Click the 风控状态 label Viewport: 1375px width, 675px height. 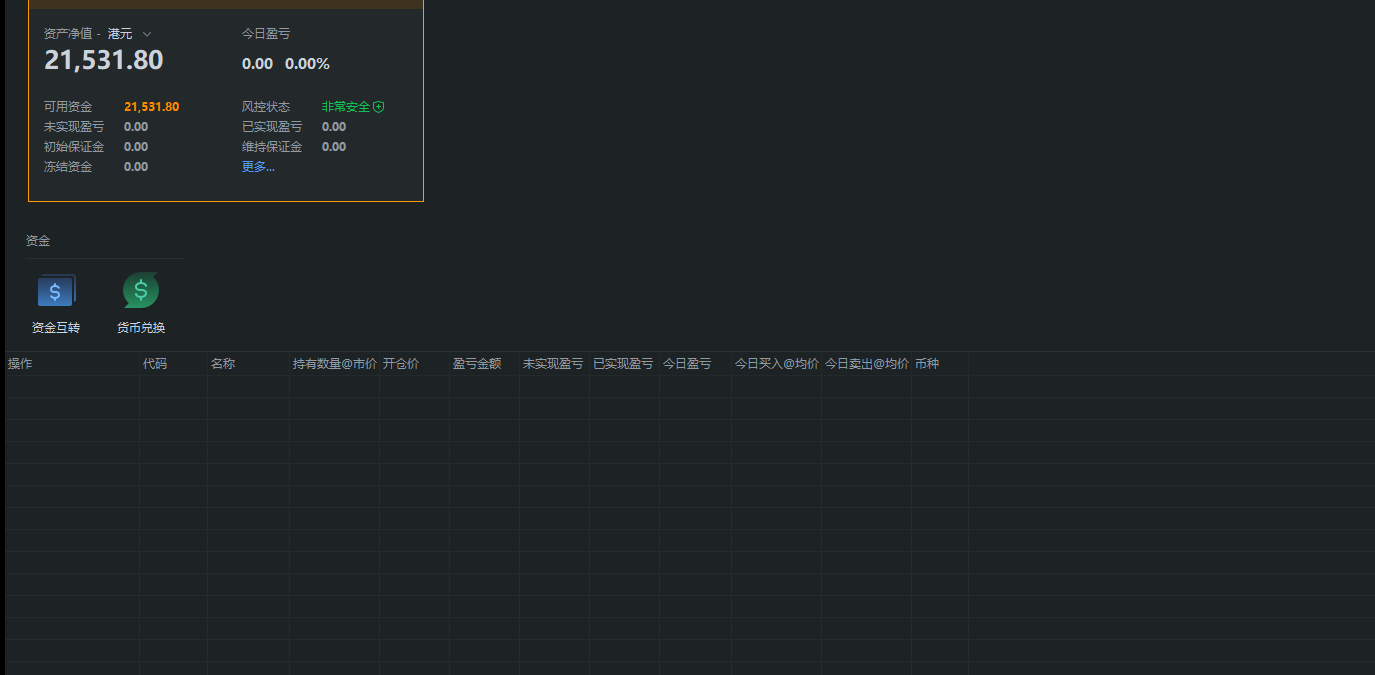click(266, 107)
